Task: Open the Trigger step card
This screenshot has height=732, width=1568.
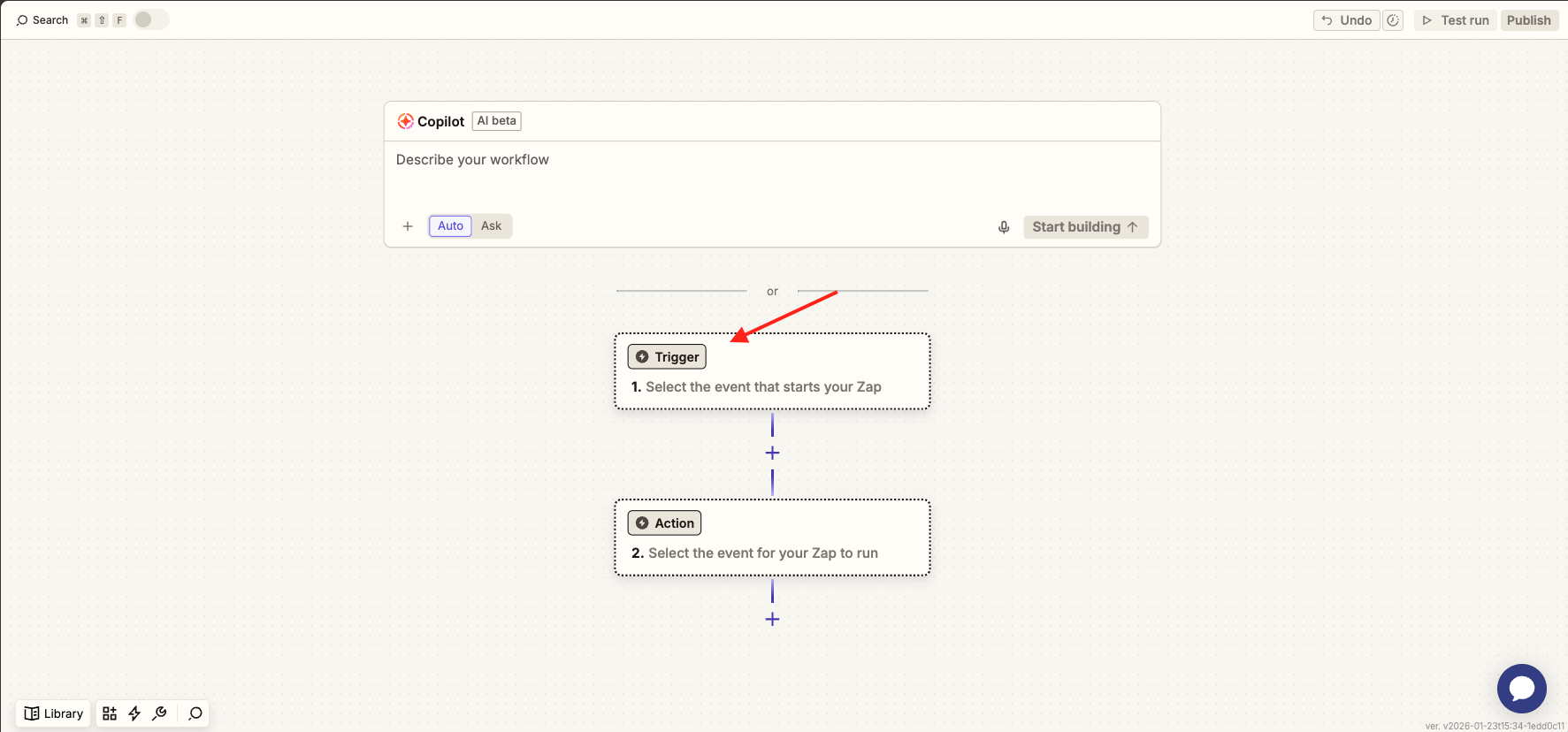Action: 772,371
